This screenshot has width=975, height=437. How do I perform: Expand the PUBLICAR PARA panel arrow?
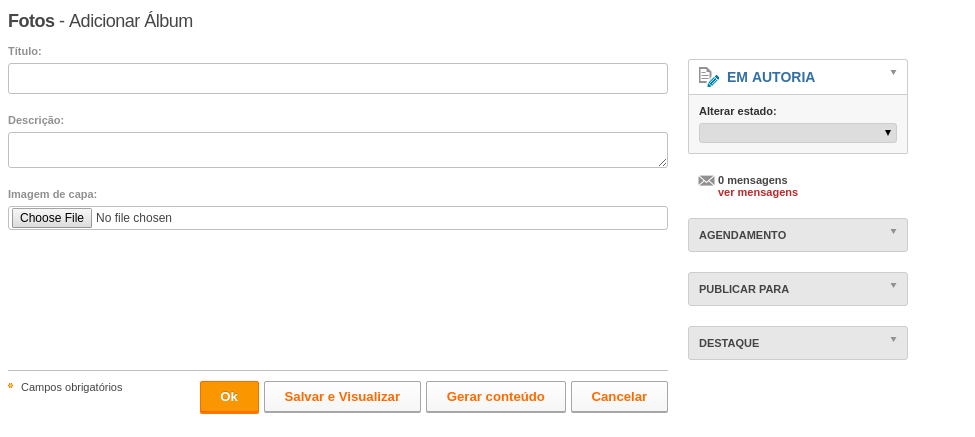click(894, 285)
